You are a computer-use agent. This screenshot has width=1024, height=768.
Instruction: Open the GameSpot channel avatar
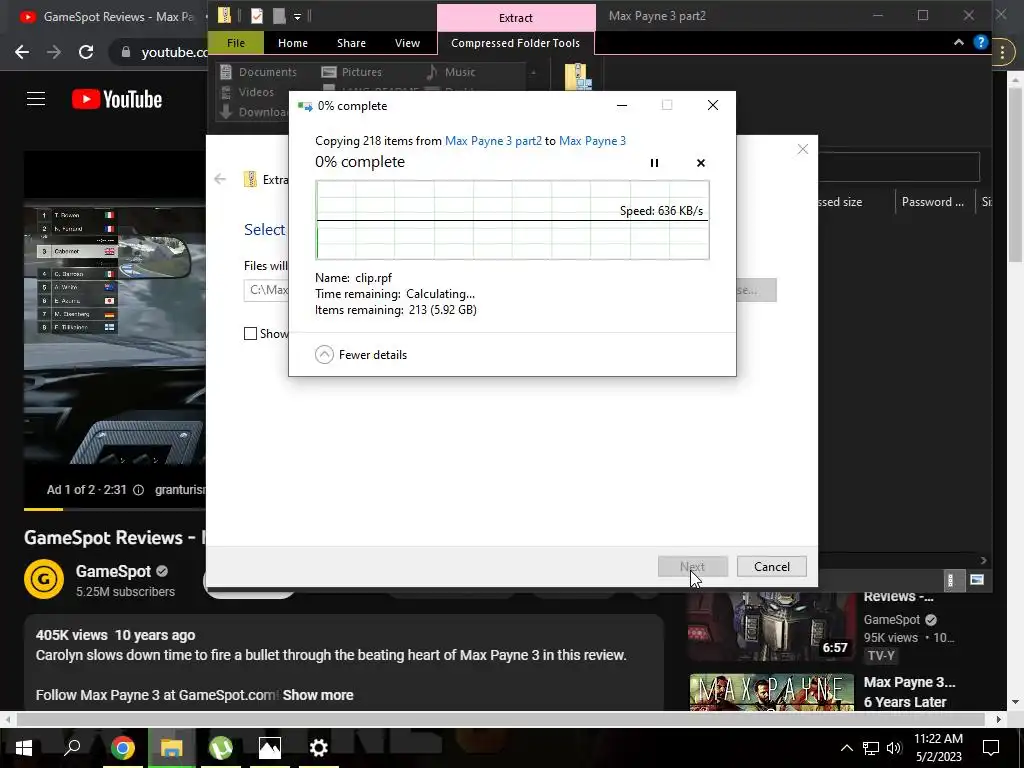(44, 579)
